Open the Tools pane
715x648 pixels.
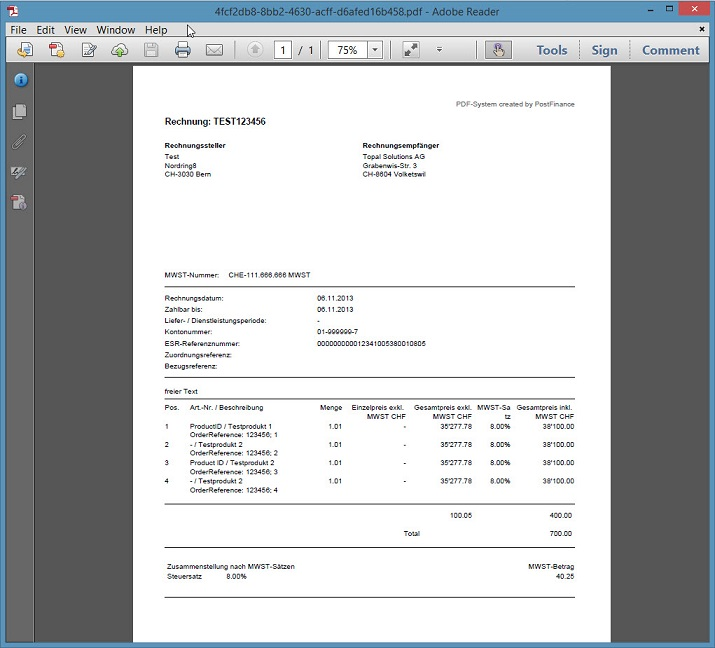click(551, 50)
